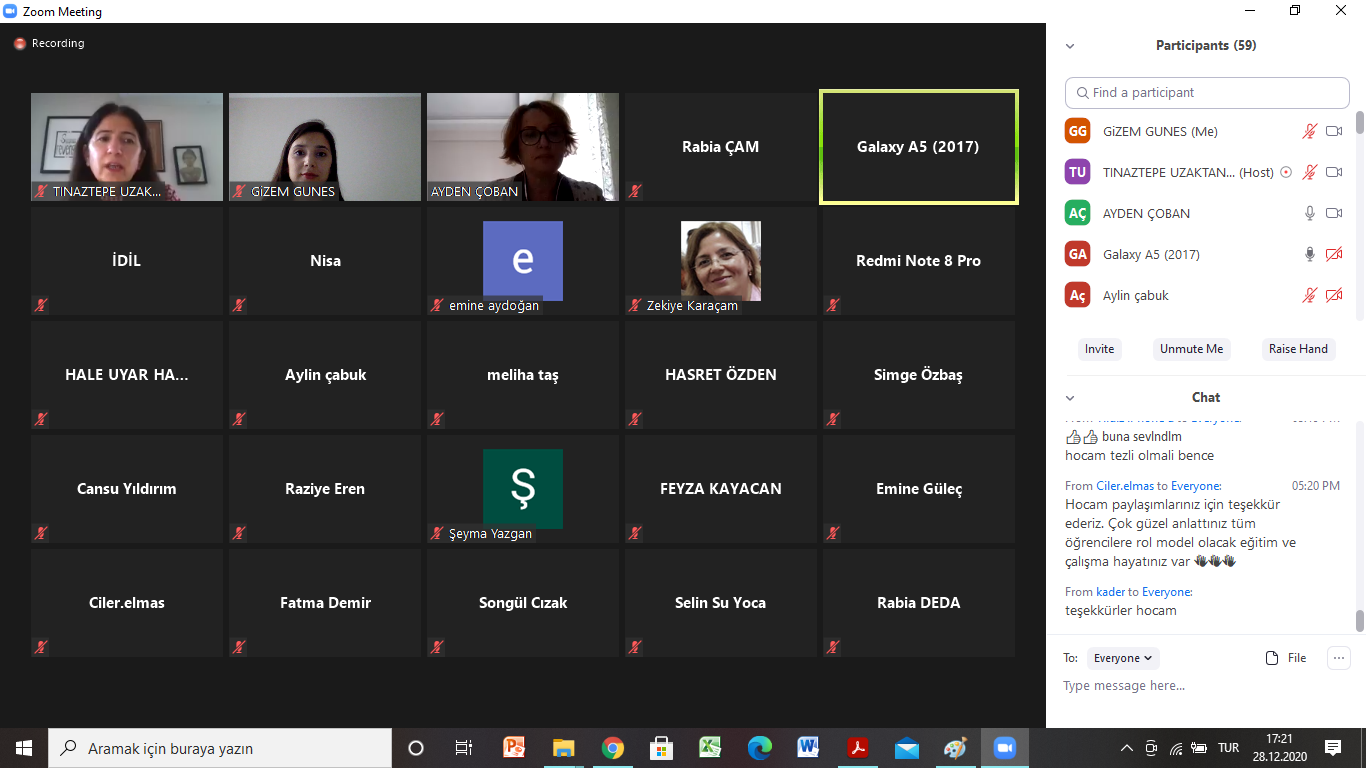This screenshot has height=768, width=1366.
Task: Click the File attachment icon in chat
Action: [x=1272, y=658]
